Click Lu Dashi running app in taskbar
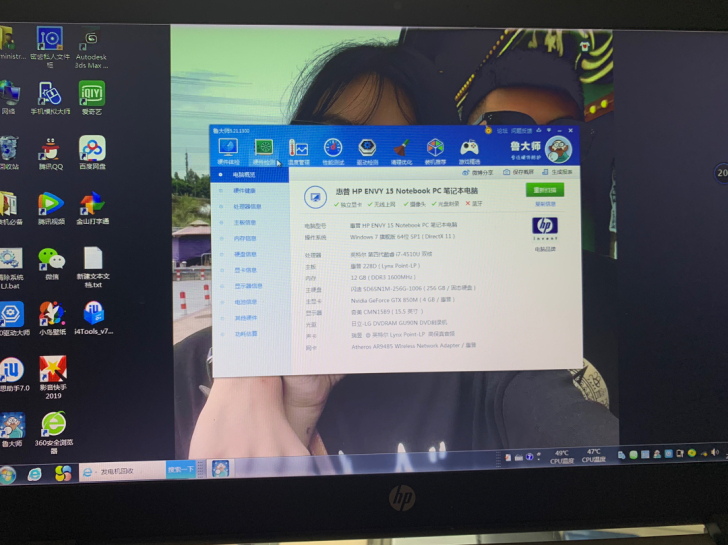The height and width of the screenshot is (545, 728). [220, 468]
